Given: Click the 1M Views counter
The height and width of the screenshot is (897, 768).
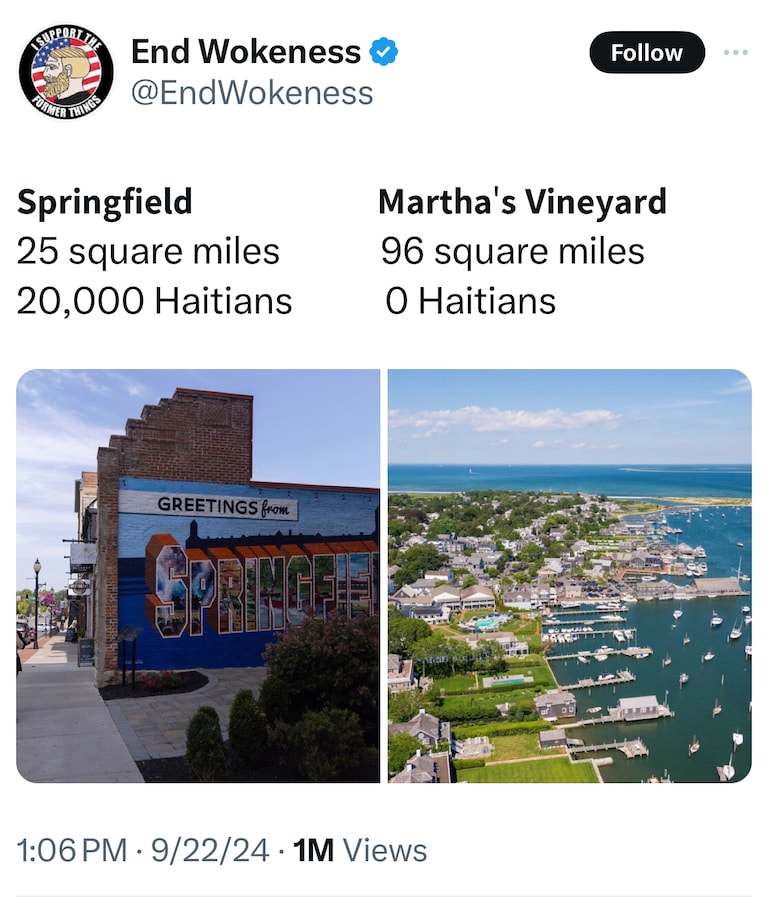Looking at the screenshot, I should (360, 850).
